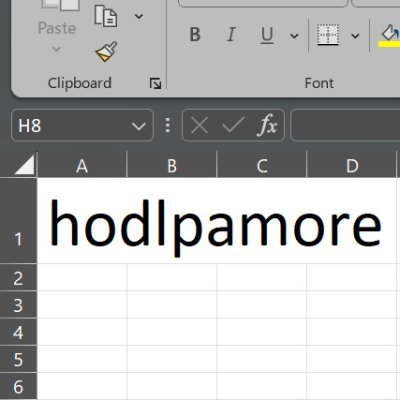Expand the Borders dropdown arrow
The height and width of the screenshot is (400, 400).
[x=355, y=35]
